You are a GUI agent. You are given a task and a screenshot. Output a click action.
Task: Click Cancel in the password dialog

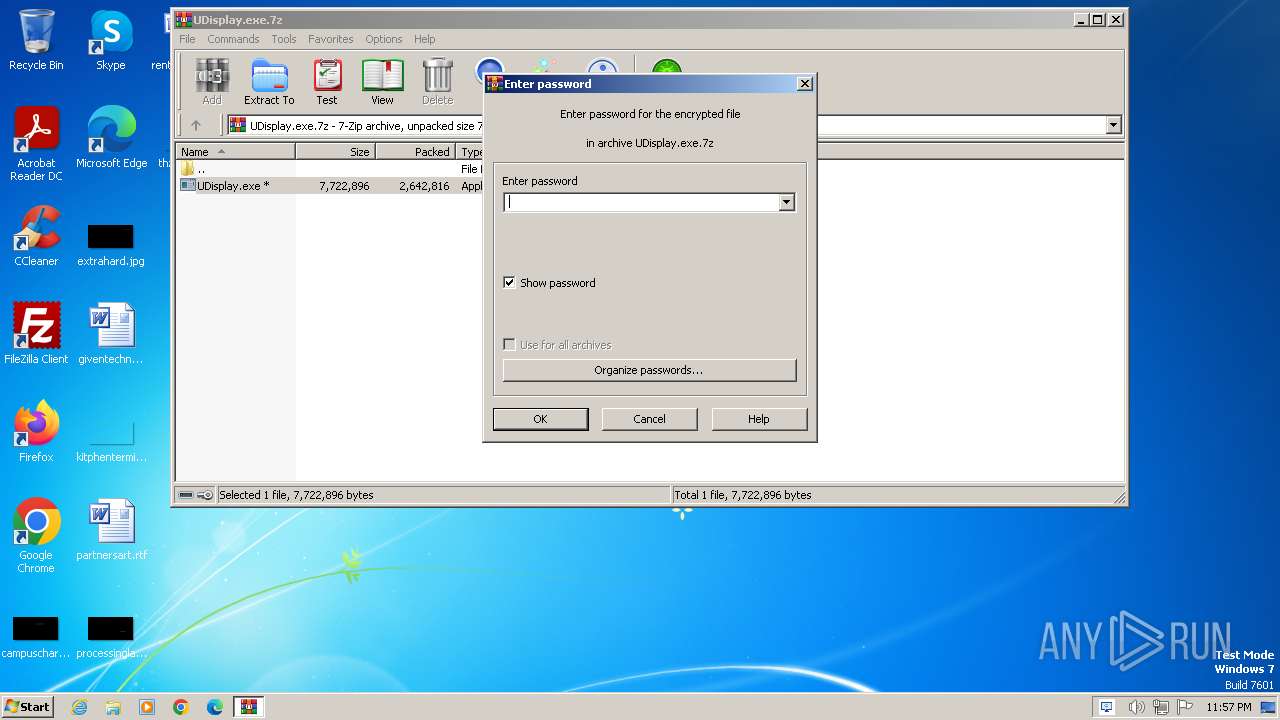click(x=649, y=419)
